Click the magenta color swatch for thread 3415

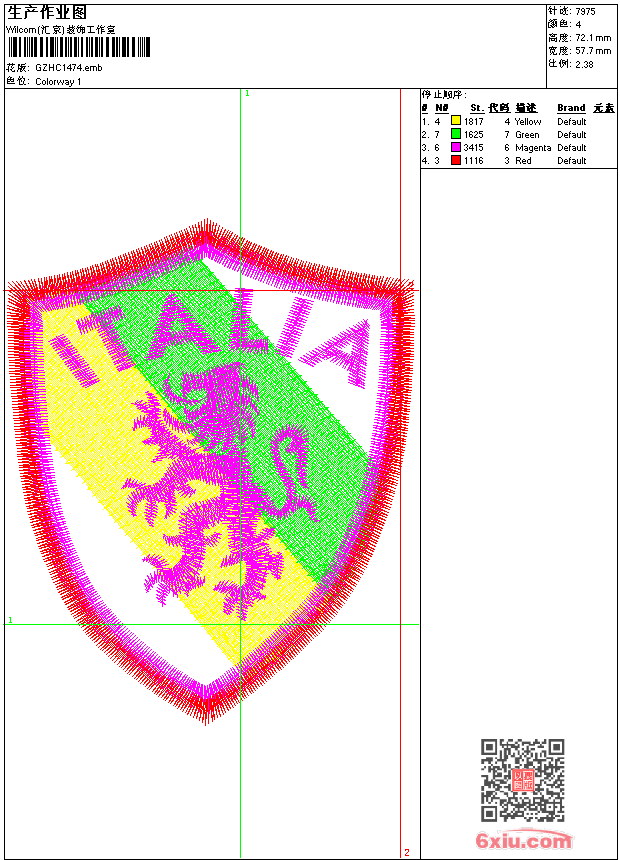(455, 147)
